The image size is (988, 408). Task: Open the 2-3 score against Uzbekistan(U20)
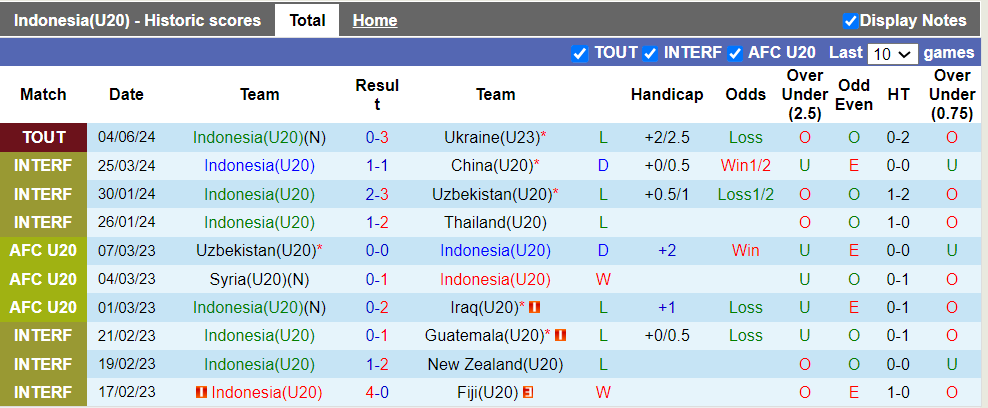point(377,194)
